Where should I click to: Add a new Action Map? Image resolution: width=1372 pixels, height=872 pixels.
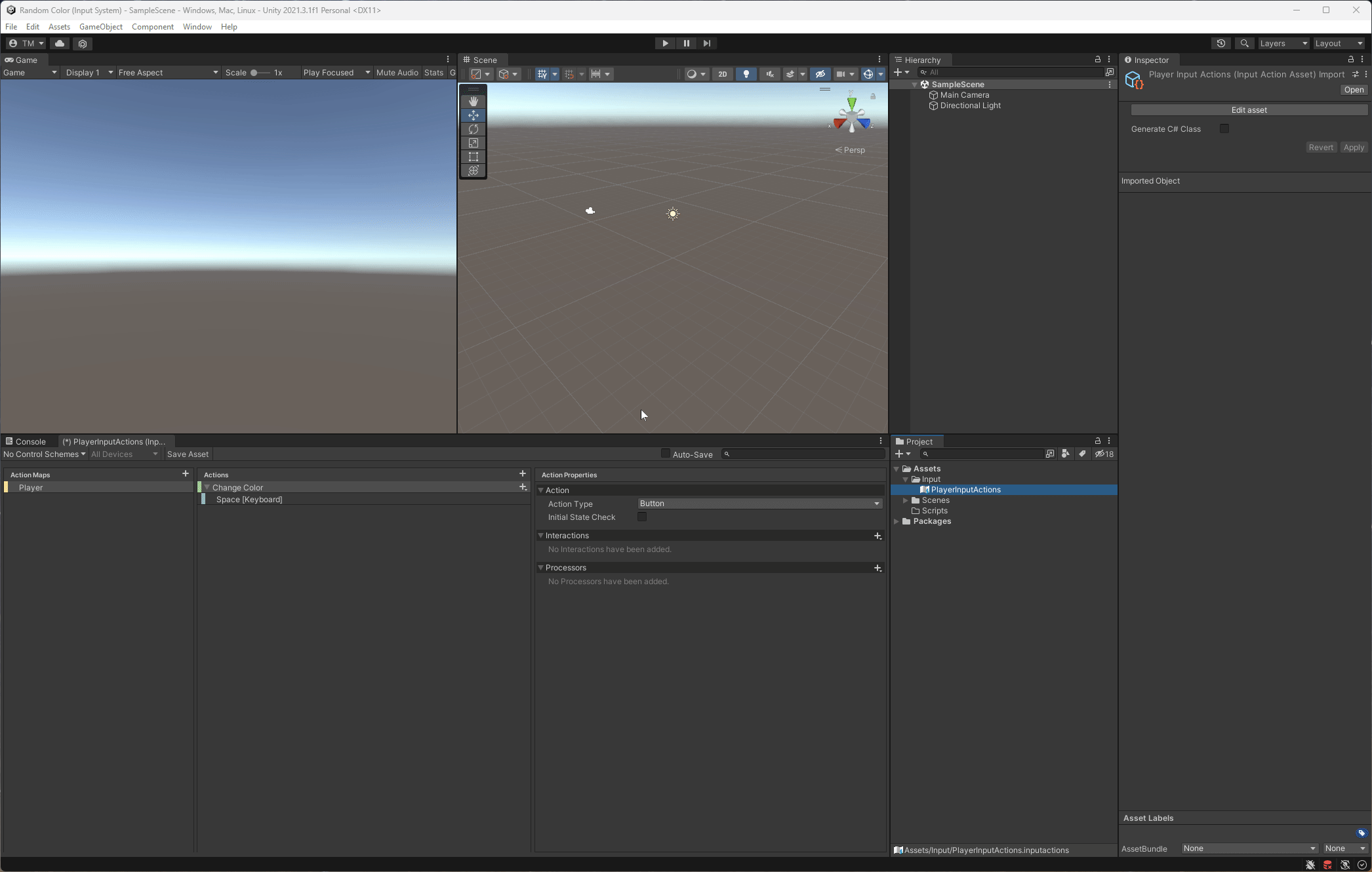pyautogui.click(x=186, y=473)
